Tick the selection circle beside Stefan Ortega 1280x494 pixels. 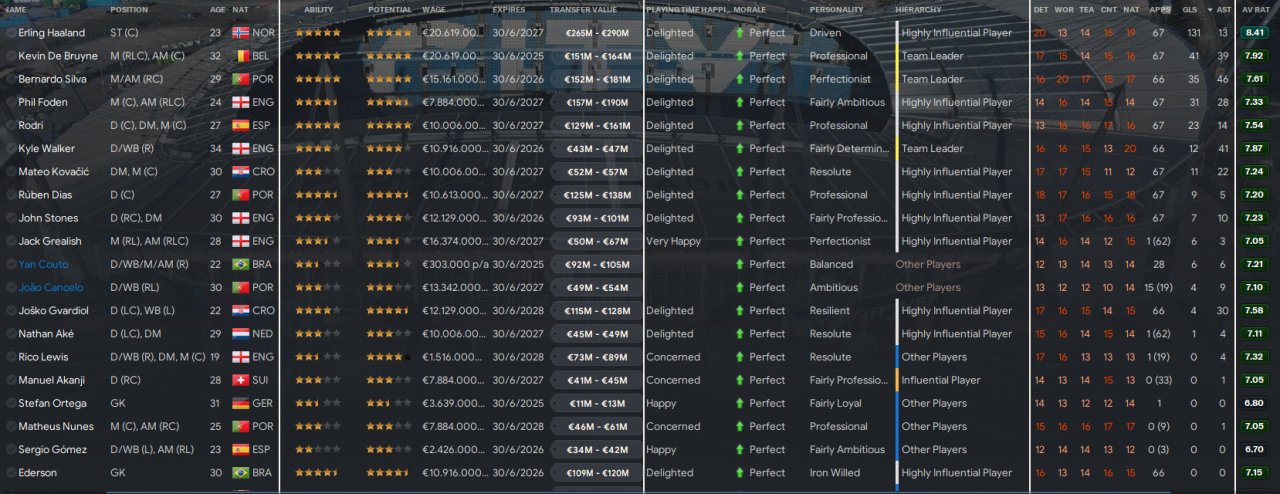coord(10,403)
